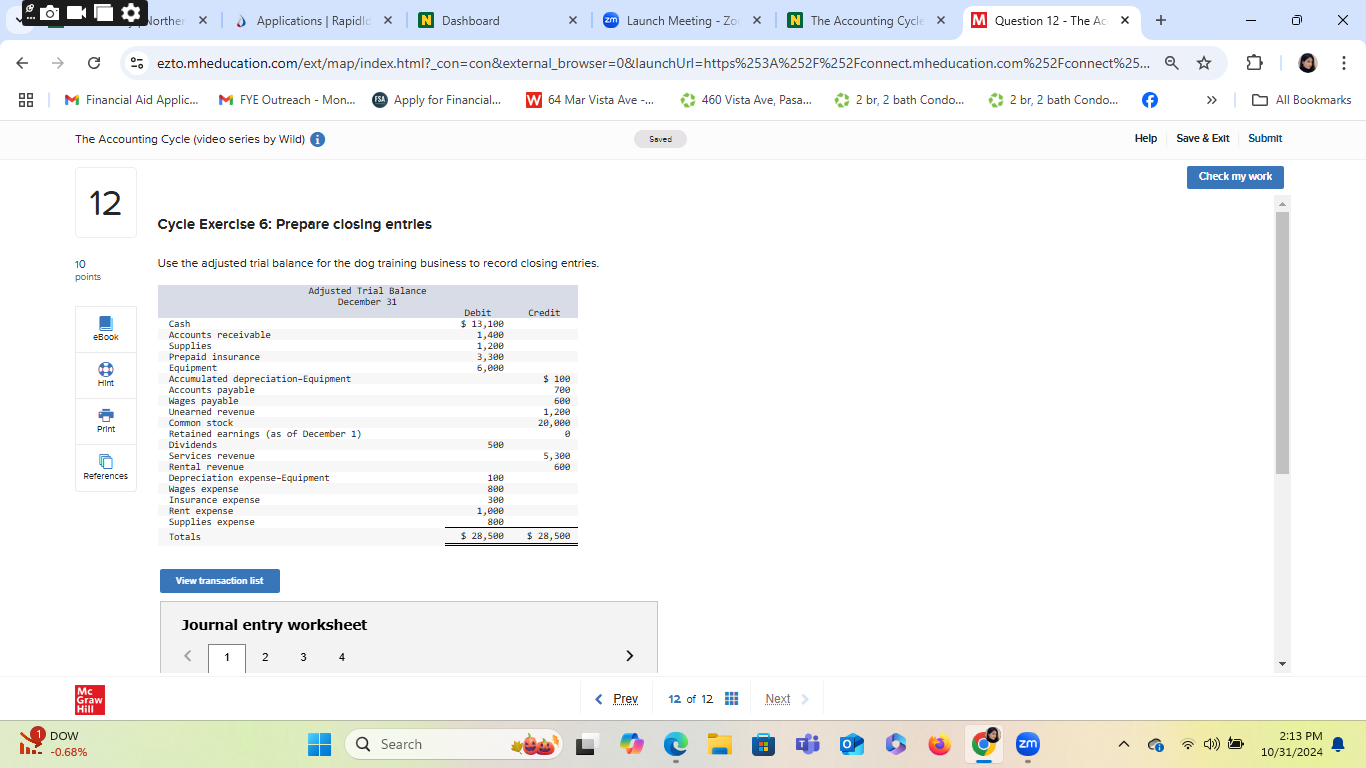This screenshot has height=768, width=1366.
Task: View site information icon in address bar
Action: (x=137, y=64)
